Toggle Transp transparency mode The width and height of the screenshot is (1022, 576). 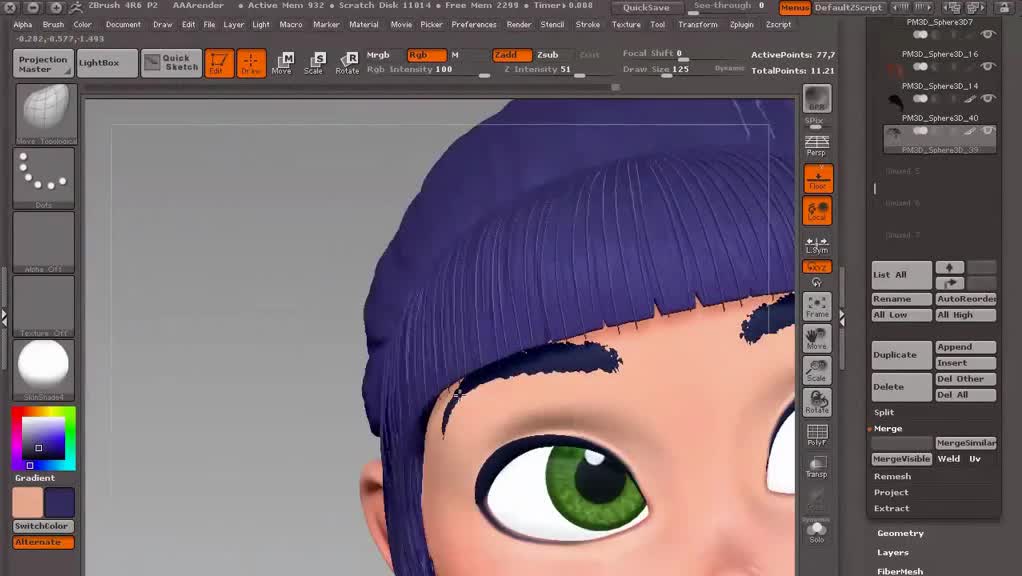point(817,467)
